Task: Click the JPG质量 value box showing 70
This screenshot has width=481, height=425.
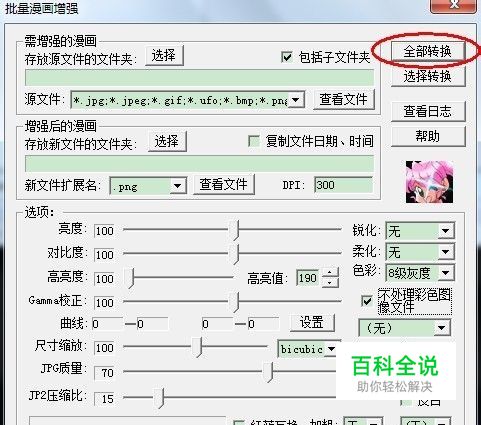Action: click(104, 373)
